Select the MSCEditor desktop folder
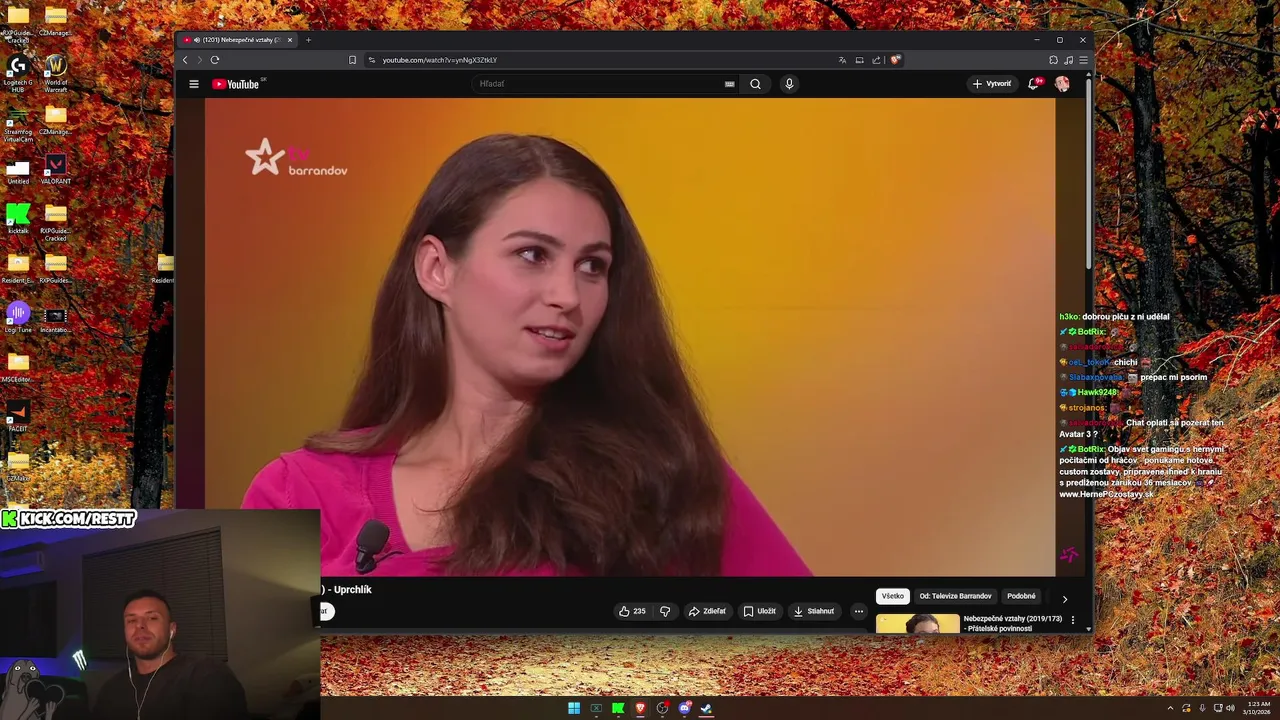 coord(18,367)
